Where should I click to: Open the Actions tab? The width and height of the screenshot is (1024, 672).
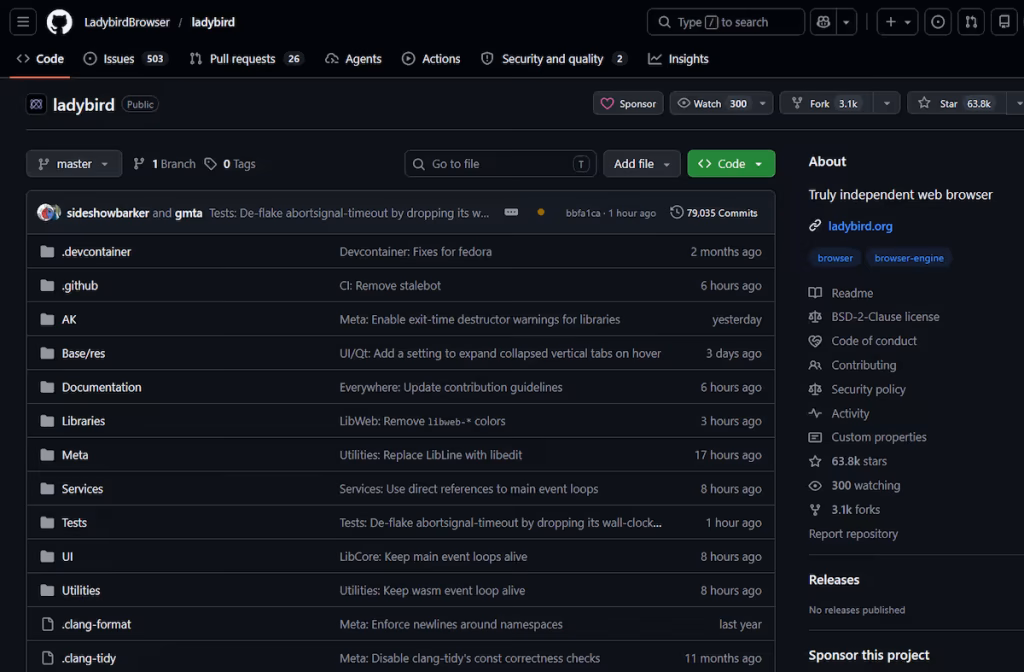tap(431, 59)
